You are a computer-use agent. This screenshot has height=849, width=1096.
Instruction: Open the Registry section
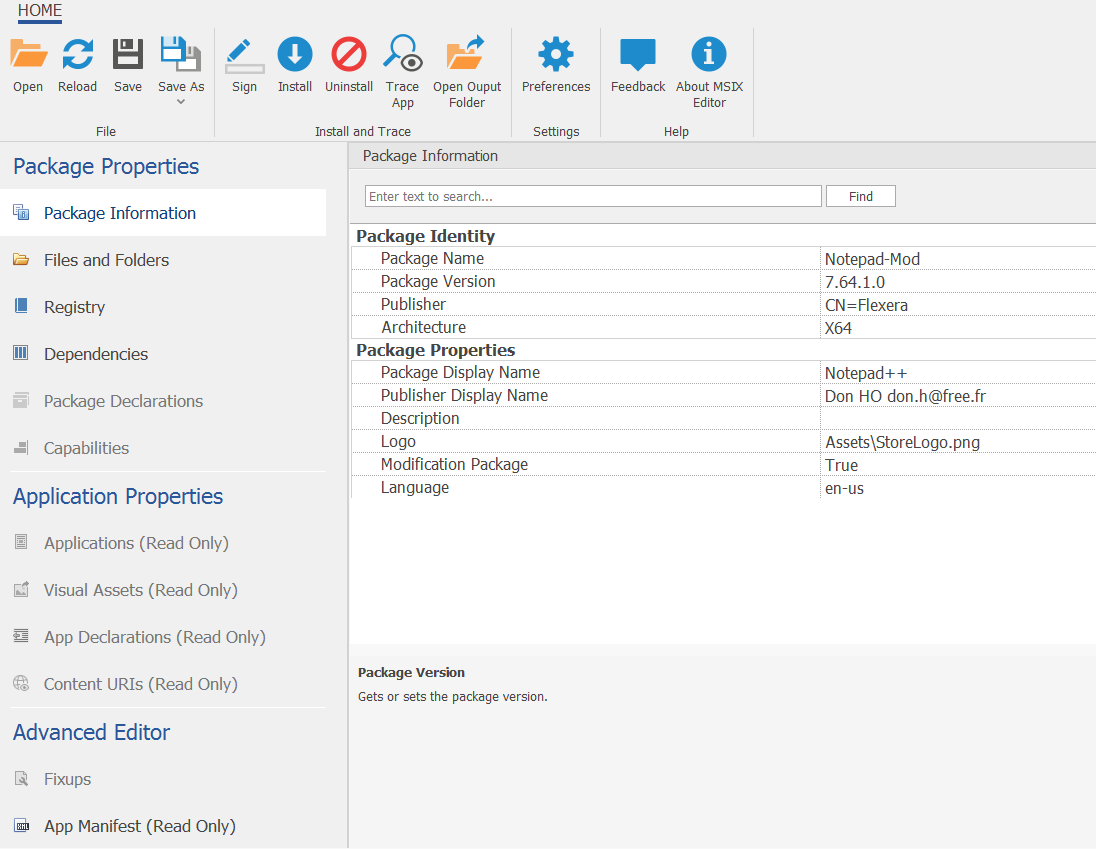point(74,307)
